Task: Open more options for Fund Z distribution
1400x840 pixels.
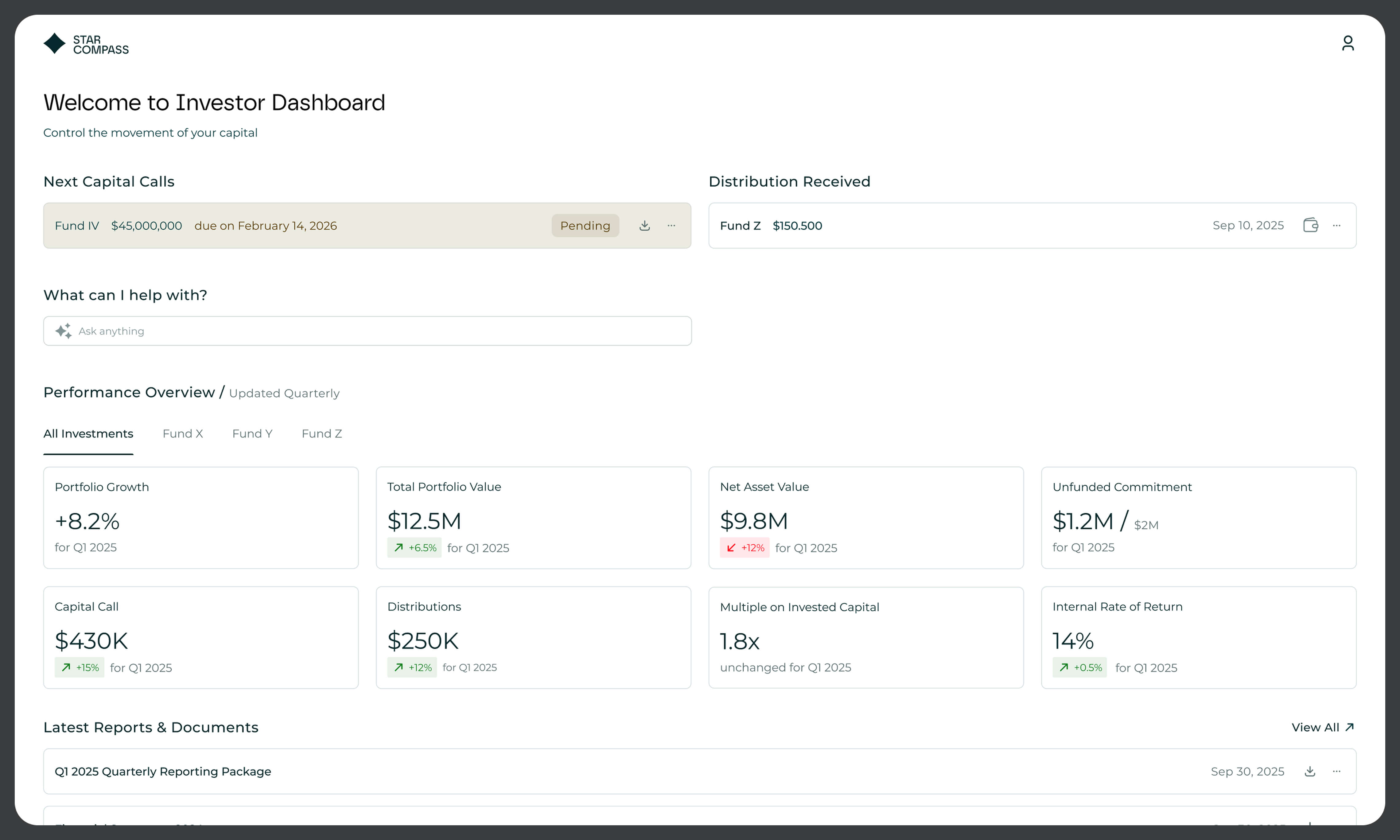Action: 1337,225
